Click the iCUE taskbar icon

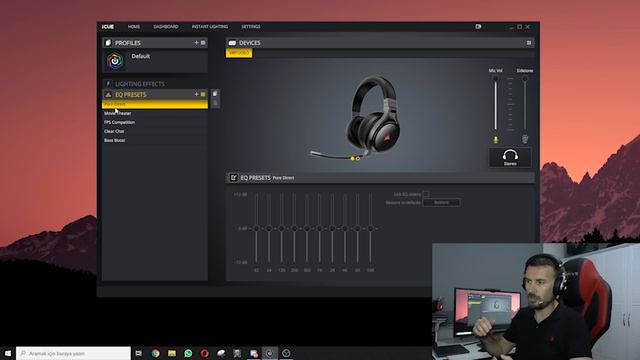coord(270,353)
